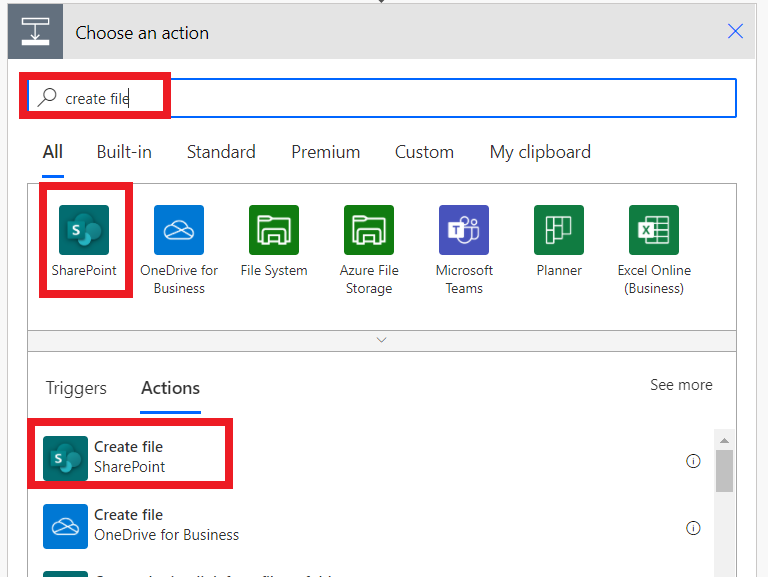The width and height of the screenshot is (768, 577).
Task: Select the Azure File Storage connector
Action: point(369,230)
